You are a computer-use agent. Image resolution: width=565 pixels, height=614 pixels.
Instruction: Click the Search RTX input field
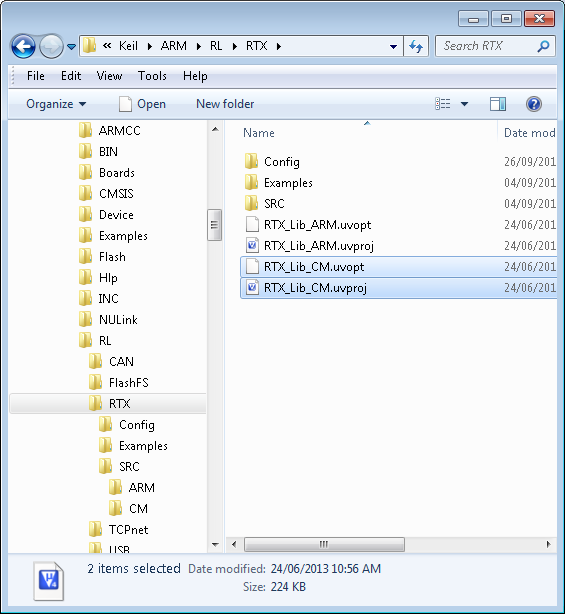[486, 46]
